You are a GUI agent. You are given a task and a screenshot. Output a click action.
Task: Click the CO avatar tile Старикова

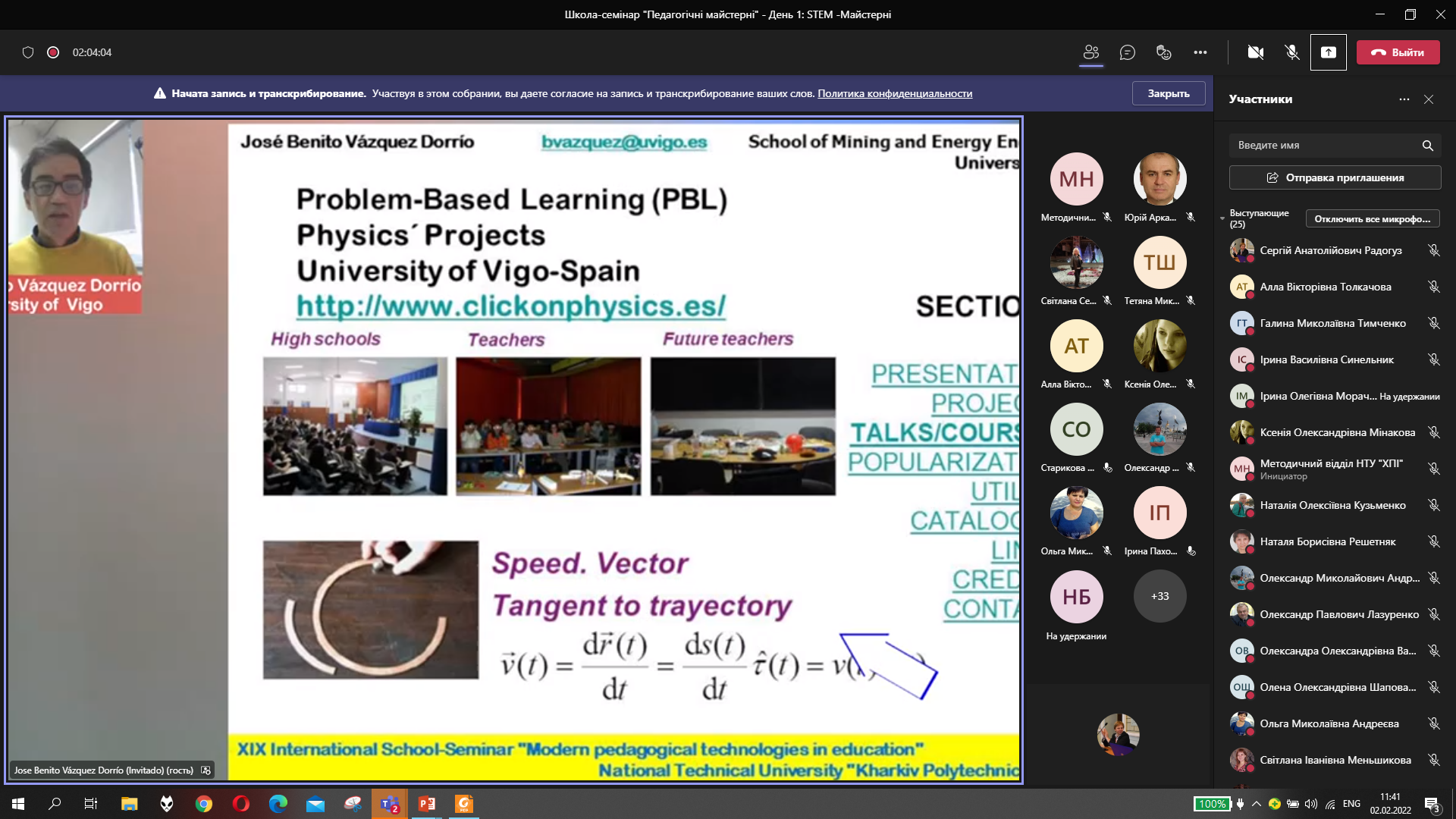click(1076, 429)
